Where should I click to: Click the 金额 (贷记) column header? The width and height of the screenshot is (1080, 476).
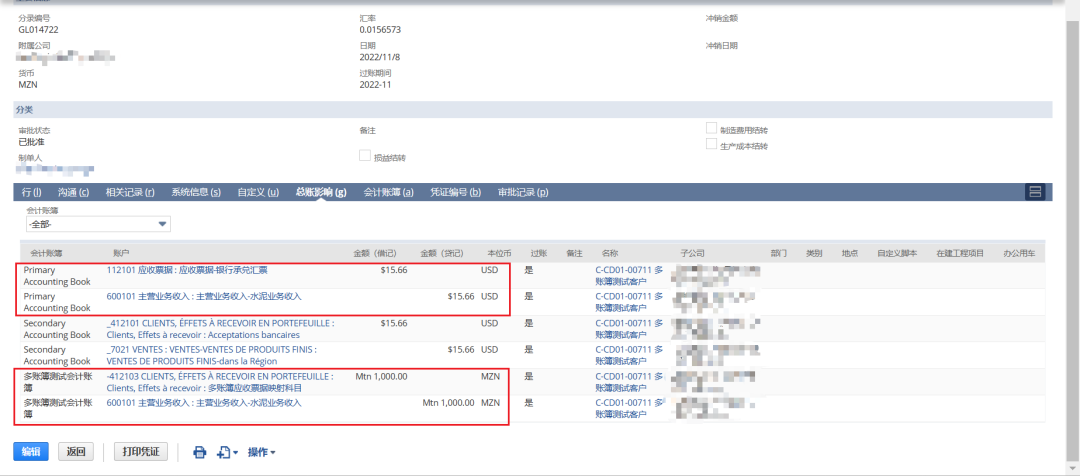click(442, 253)
